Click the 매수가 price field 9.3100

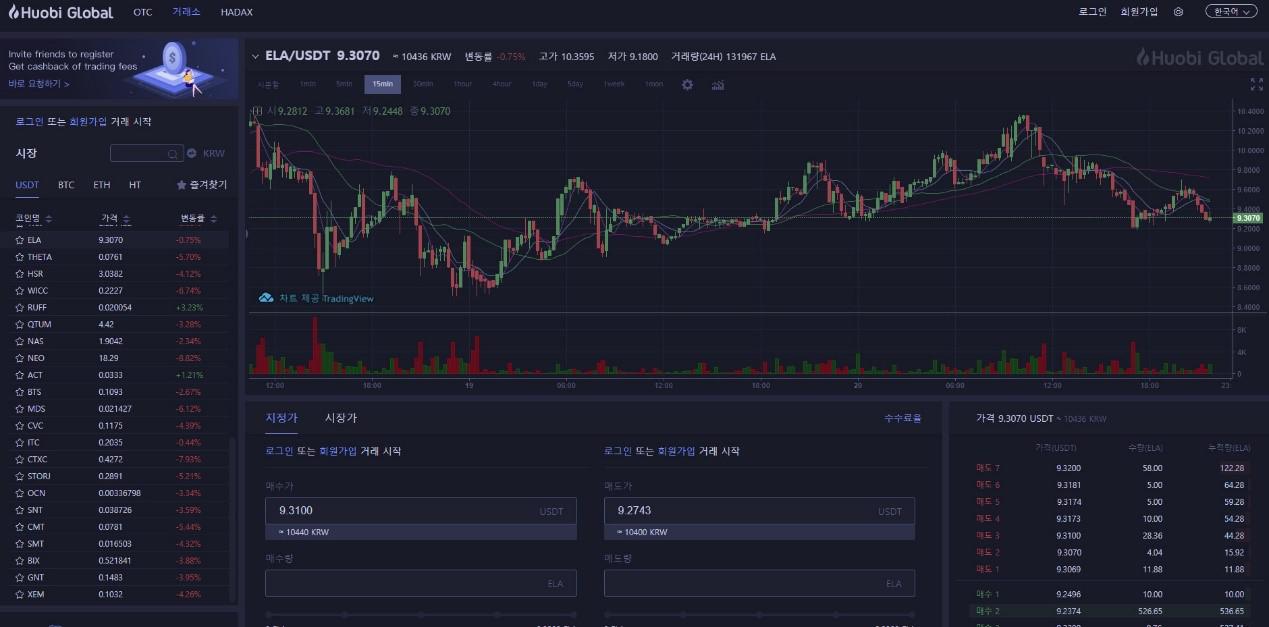(x=421, y=511)
